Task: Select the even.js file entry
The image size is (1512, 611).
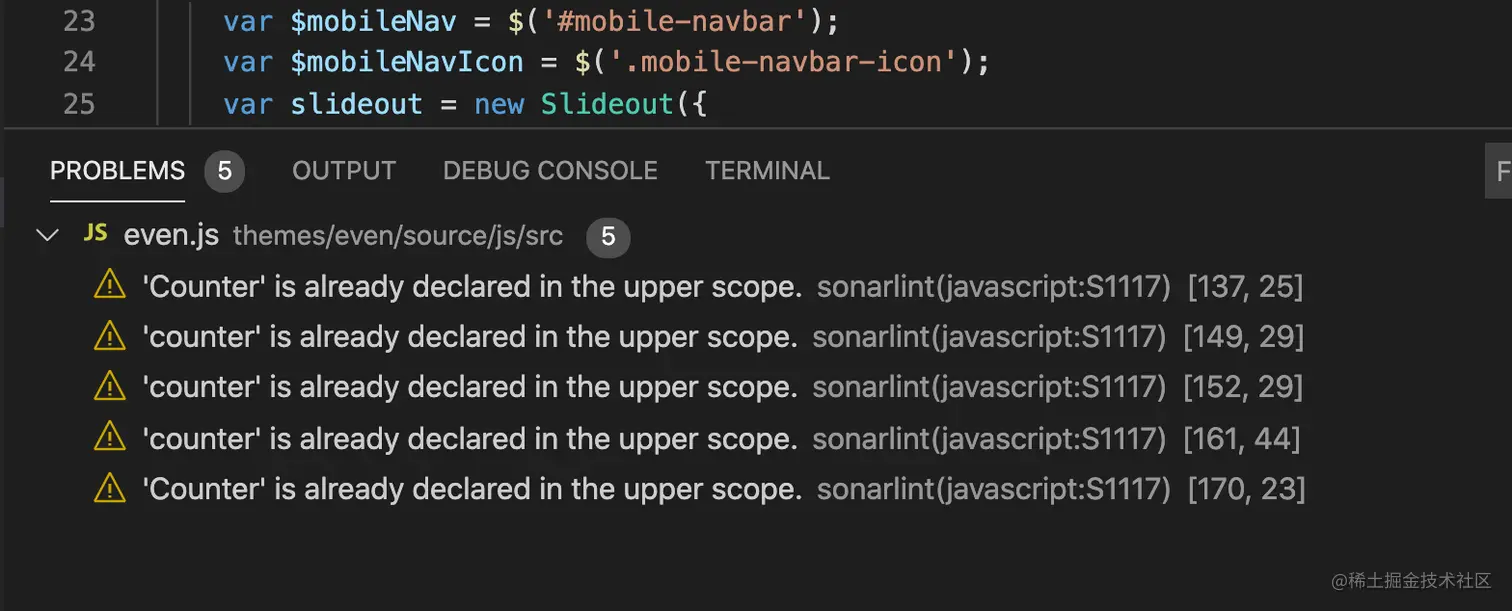Action: (171, 236)
